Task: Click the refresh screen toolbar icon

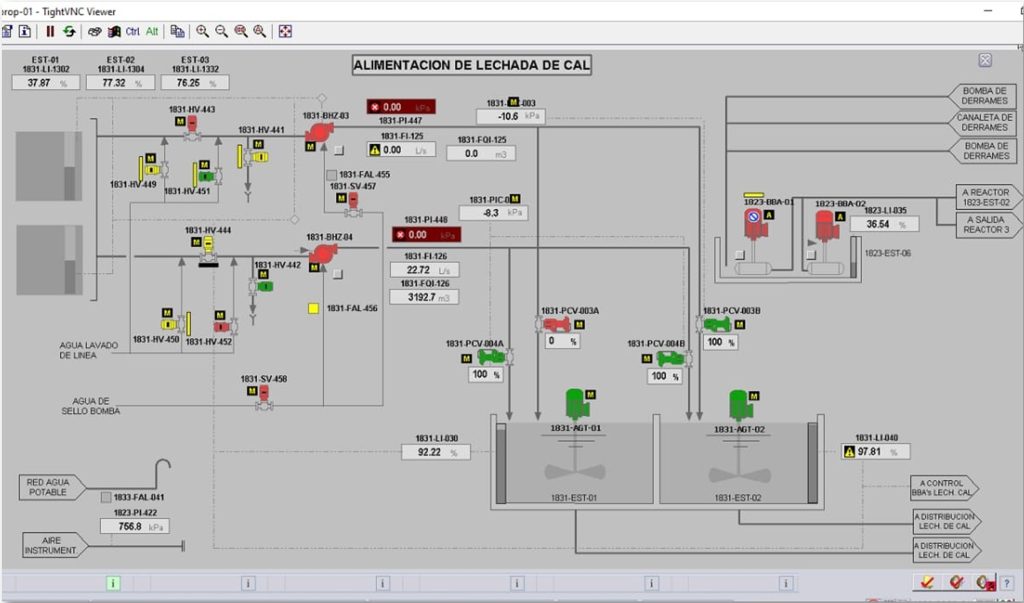Action: pyautogui.click(x=69, y=31)
